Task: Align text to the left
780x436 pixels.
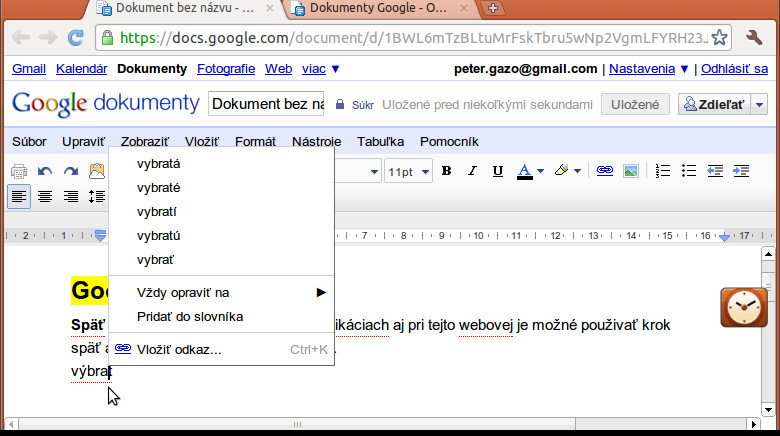Action: [19, 197]
